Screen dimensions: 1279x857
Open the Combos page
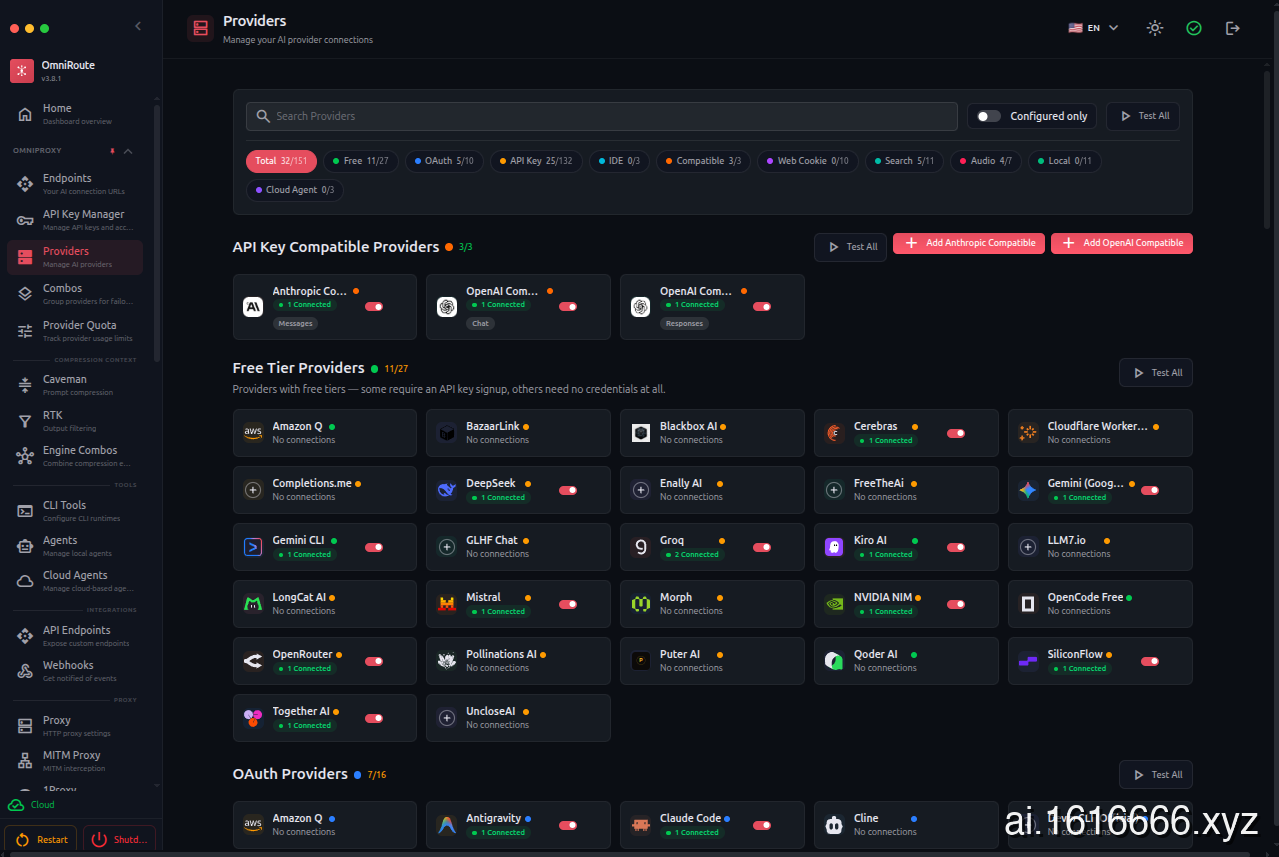[x=75, y=294]
